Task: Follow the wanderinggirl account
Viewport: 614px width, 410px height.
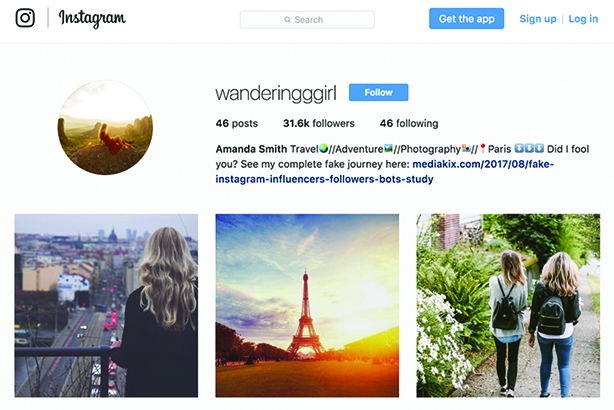Action: [378, 92]
